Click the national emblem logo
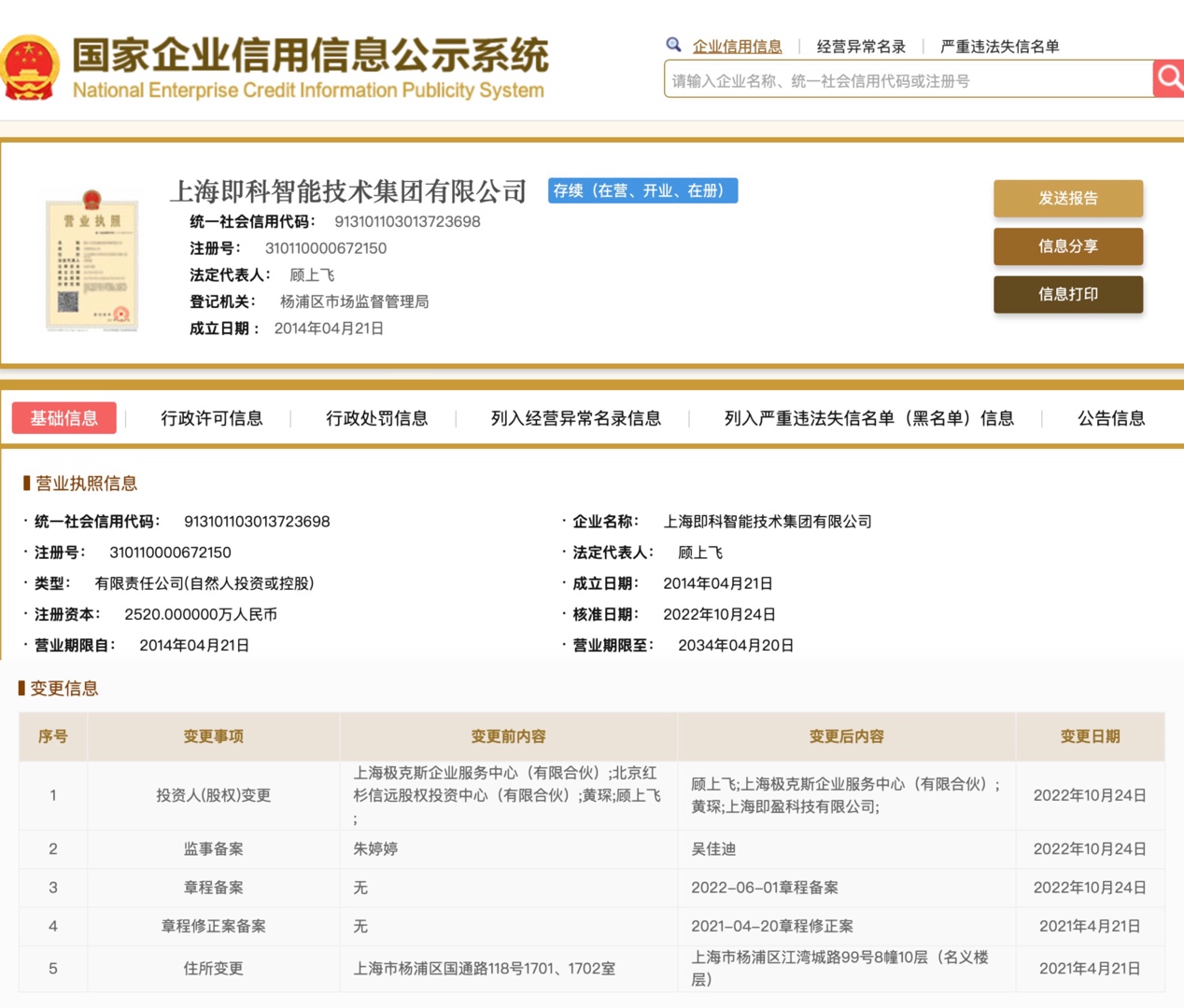 [x=30, y=67]
